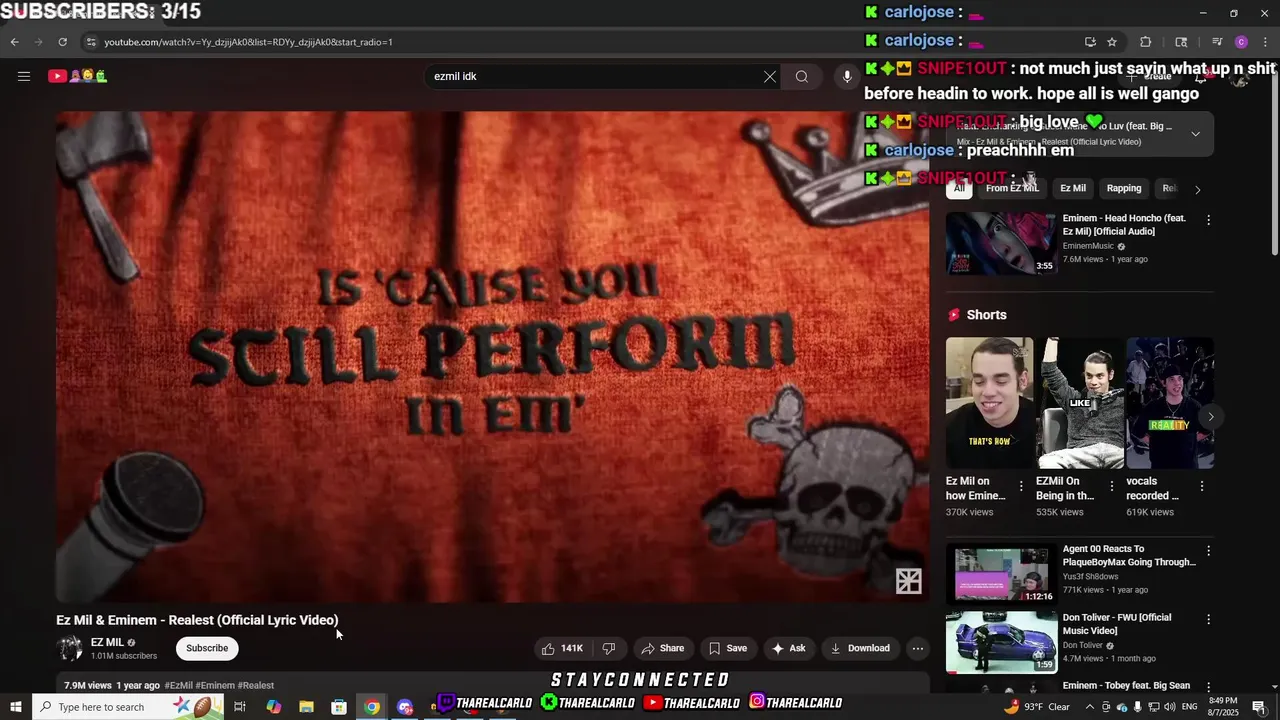
Task: Select the Rapping filter chip
Action: coord(1124,188)
